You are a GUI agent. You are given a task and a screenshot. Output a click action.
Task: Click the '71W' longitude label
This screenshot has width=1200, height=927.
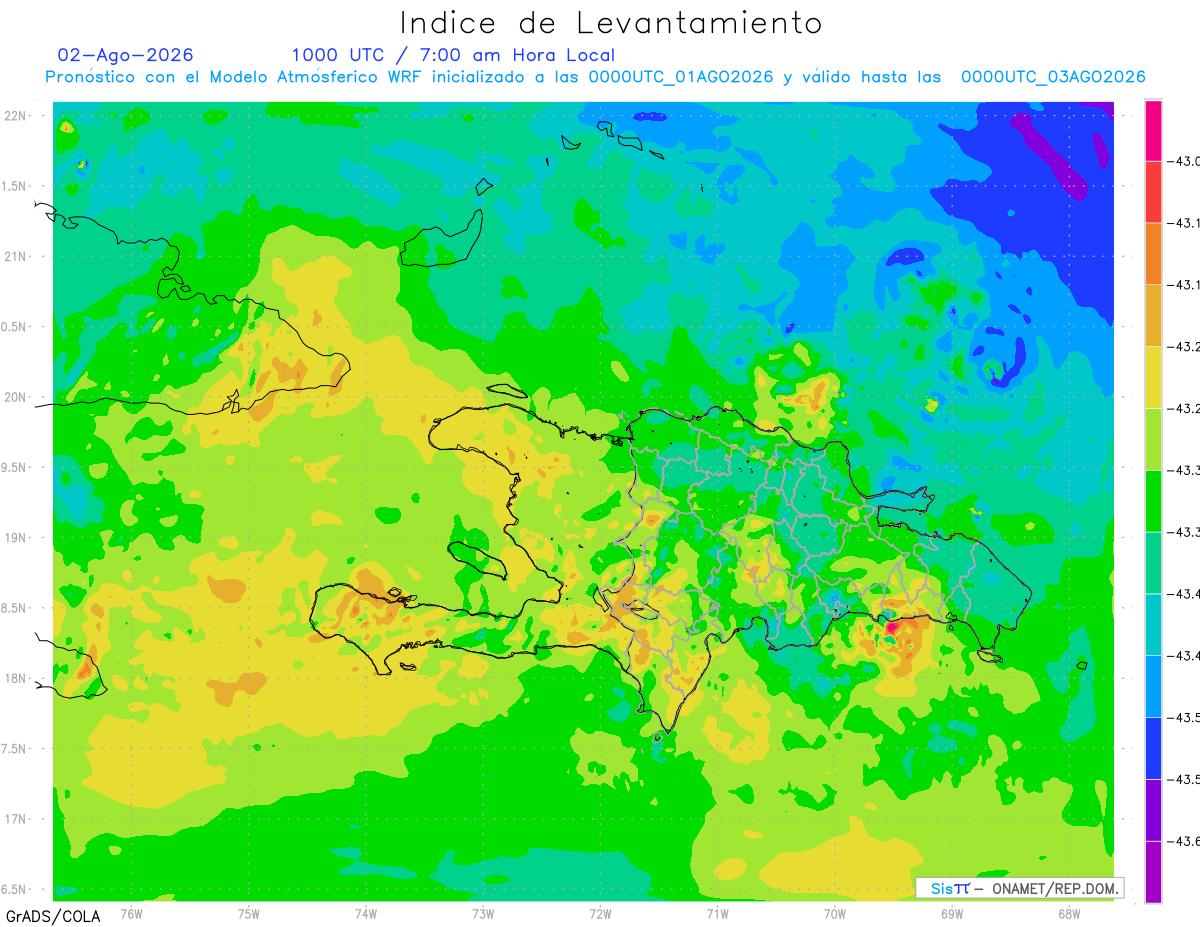pyautogui.click(x=717, y=913)
